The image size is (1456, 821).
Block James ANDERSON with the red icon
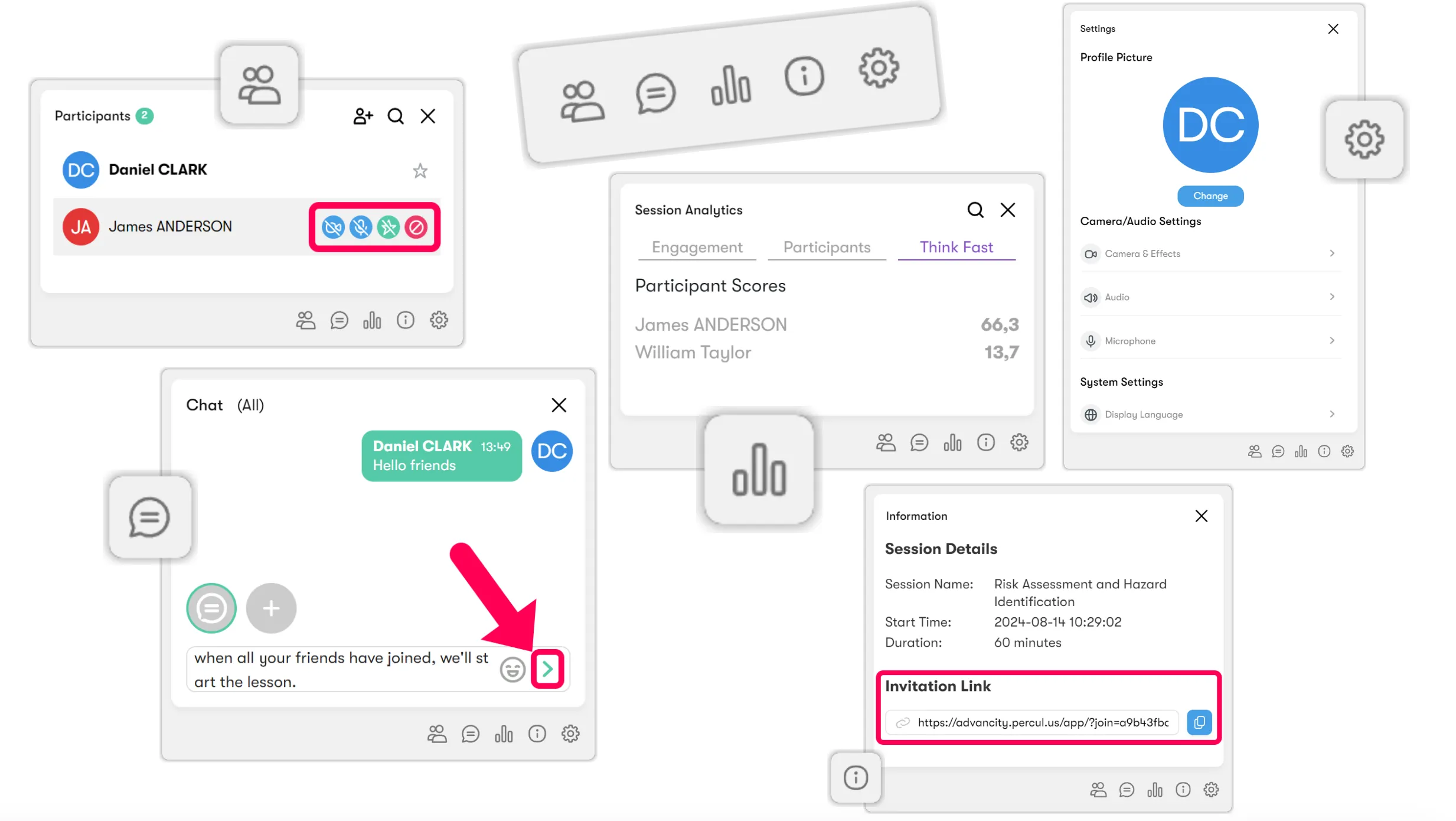click(416, 227)
